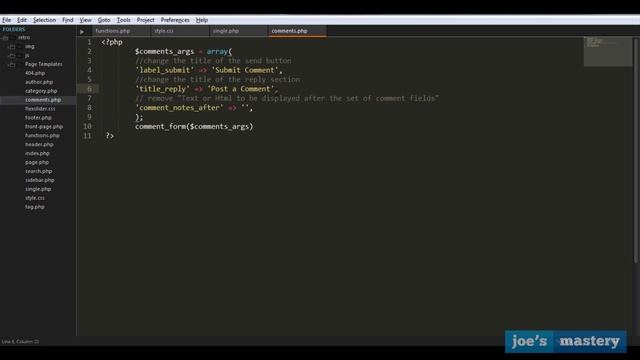640x360 pixels.
Task: Open author.php in the sidebar
Action: 39,82
